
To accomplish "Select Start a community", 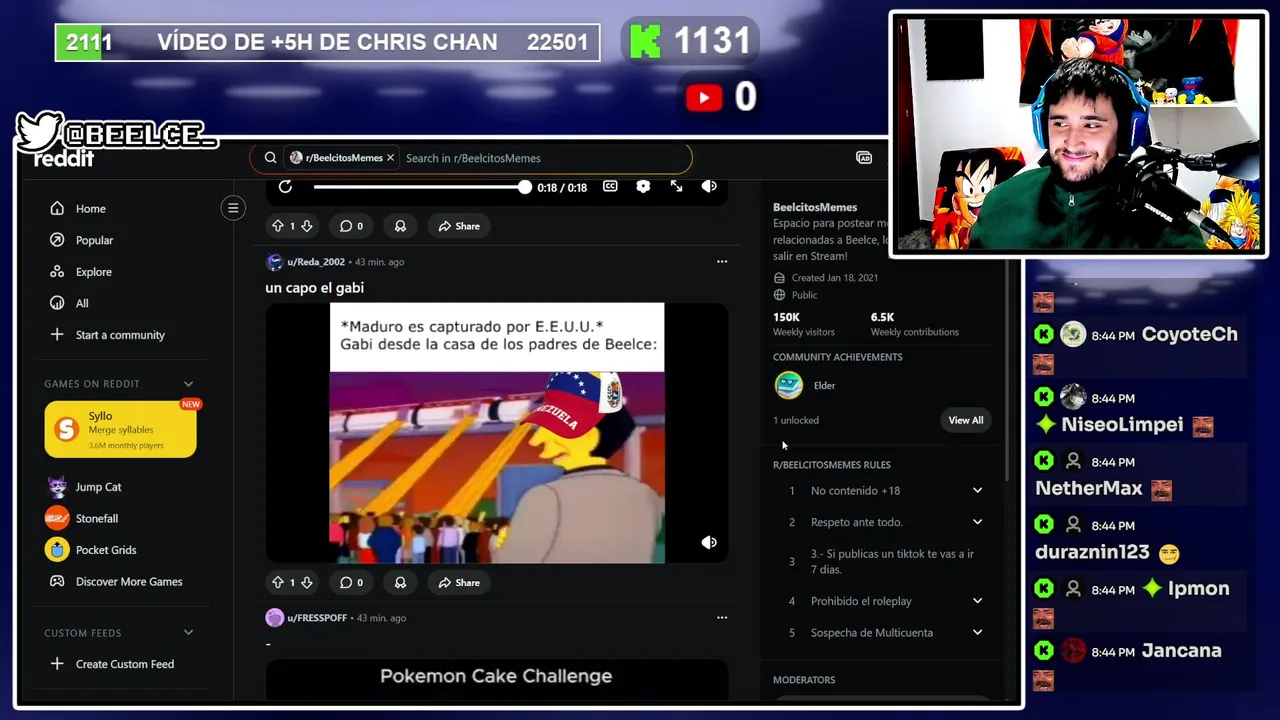I will pyautogui.click(x=120, y=335).
